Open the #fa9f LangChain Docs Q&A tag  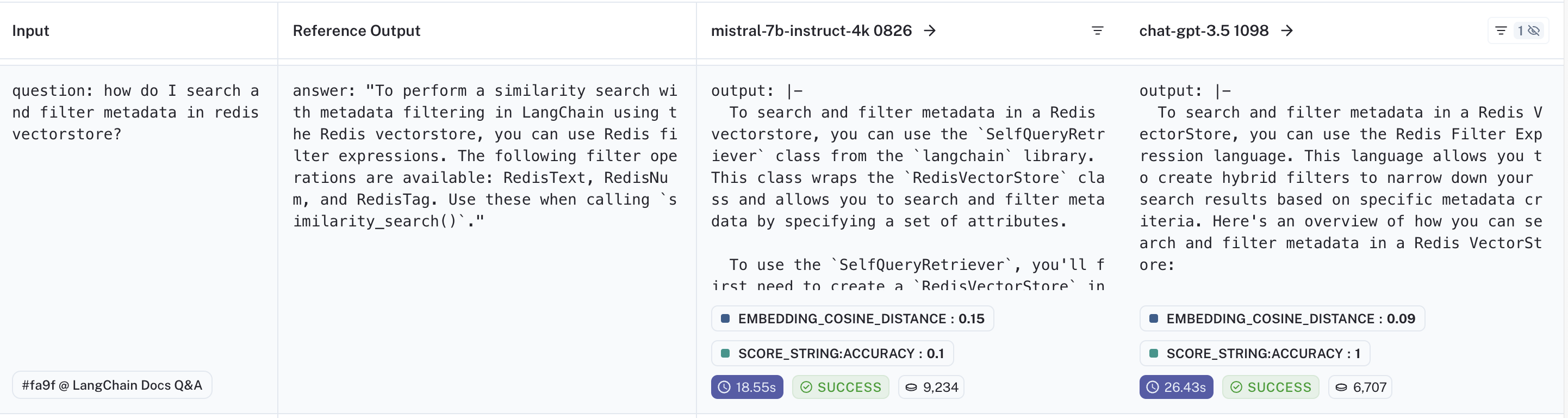[112, 385]
